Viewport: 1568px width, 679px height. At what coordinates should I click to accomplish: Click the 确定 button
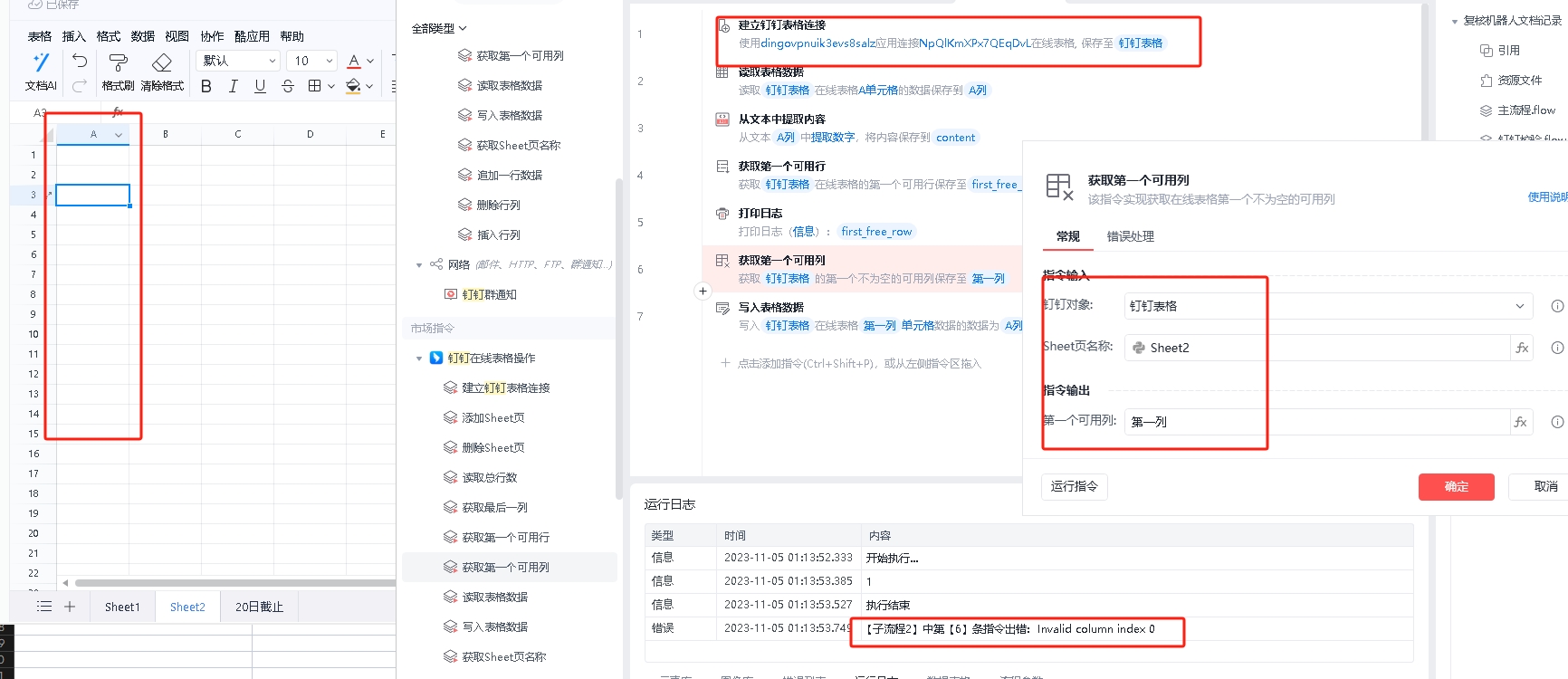tap(1457, 486)
